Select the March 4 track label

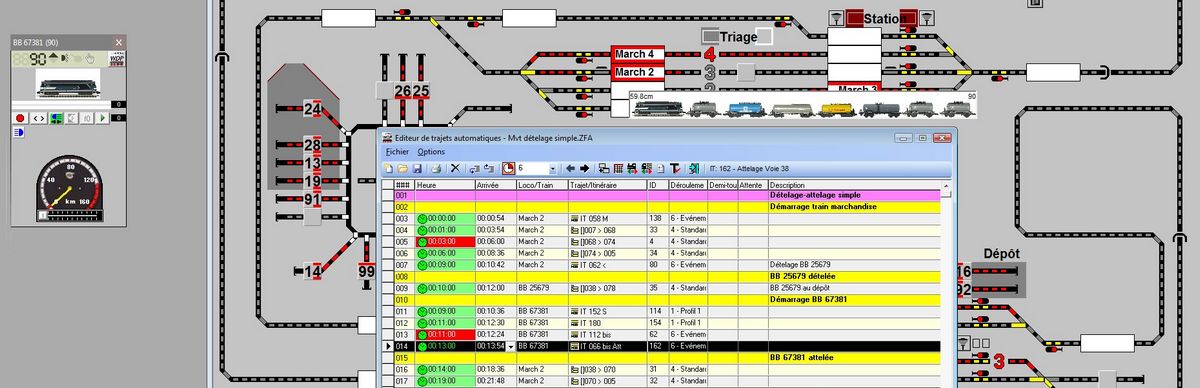tap(634, 54)
